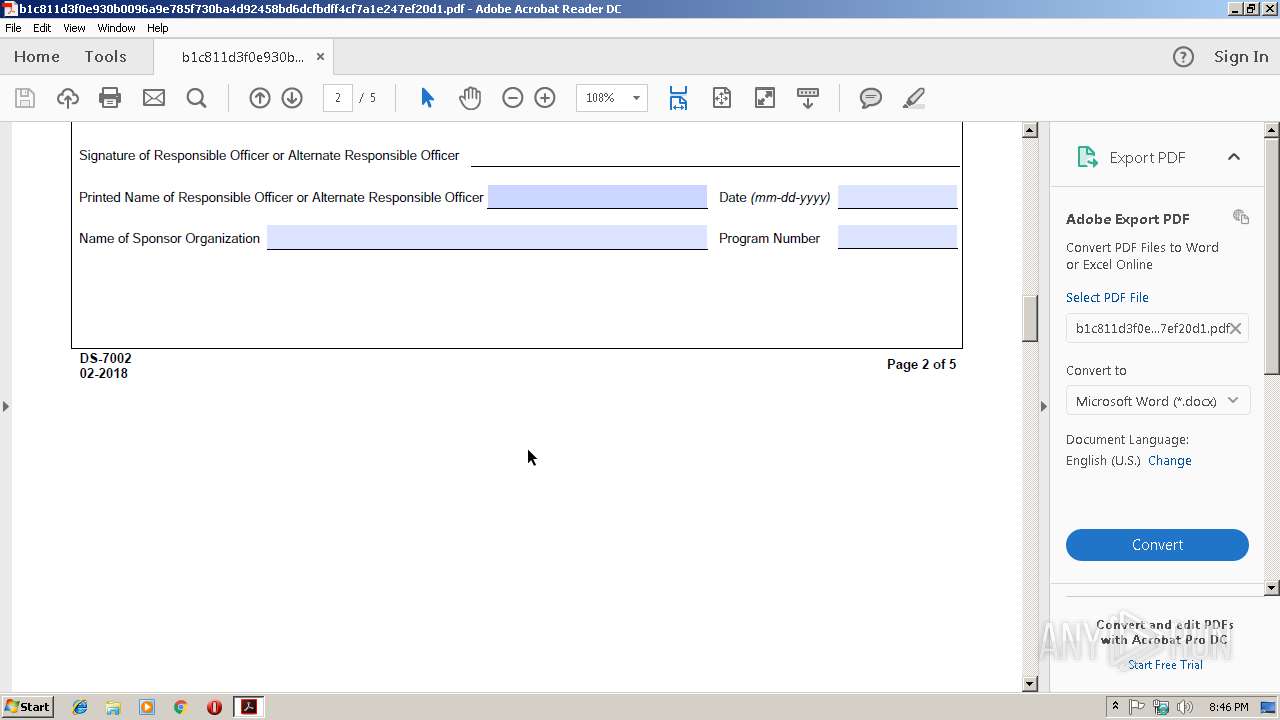
Task: Click the upload to cloud icon
Action: tap(67, 98)
